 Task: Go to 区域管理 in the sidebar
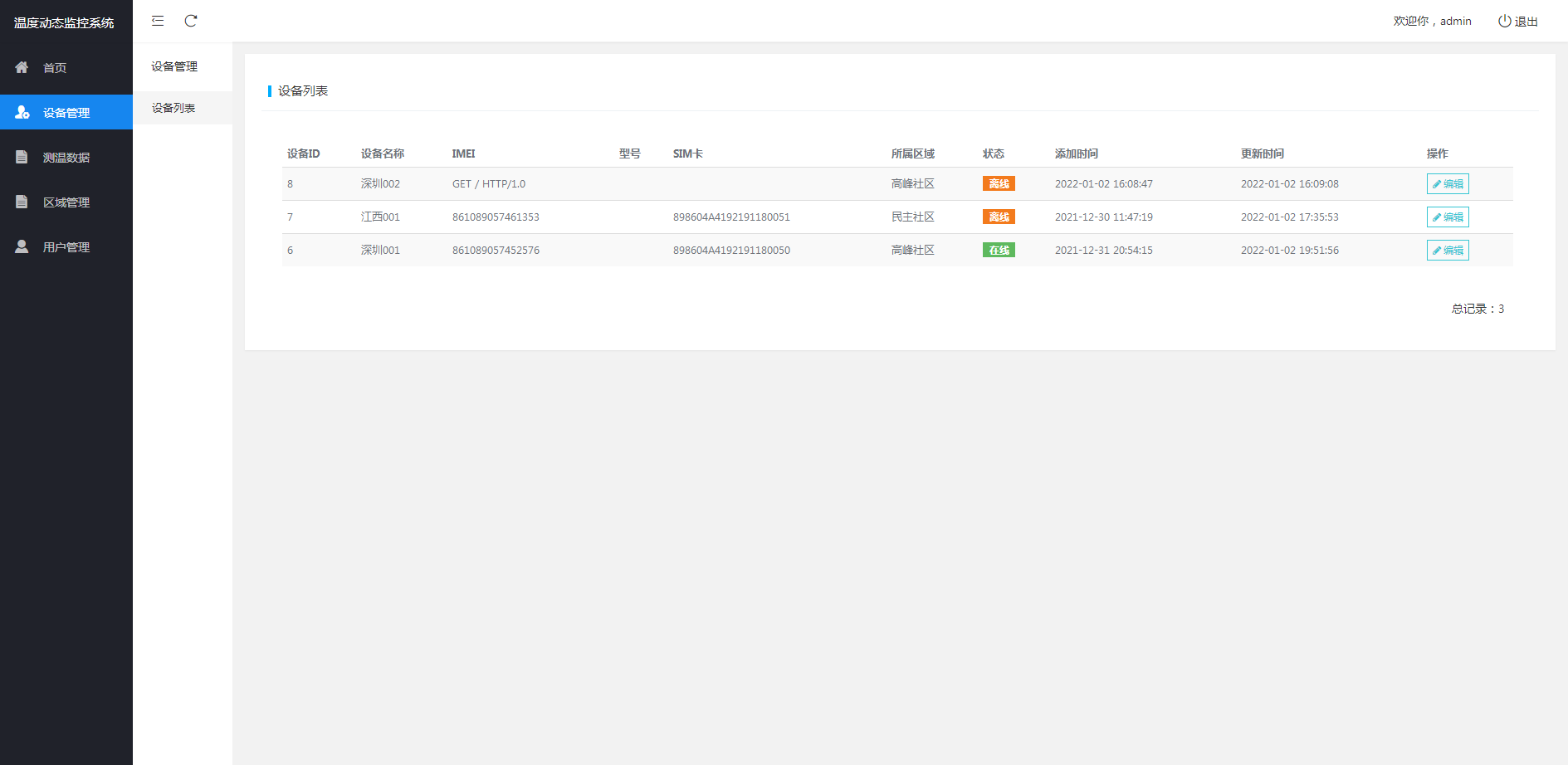(x=66, y=202)
